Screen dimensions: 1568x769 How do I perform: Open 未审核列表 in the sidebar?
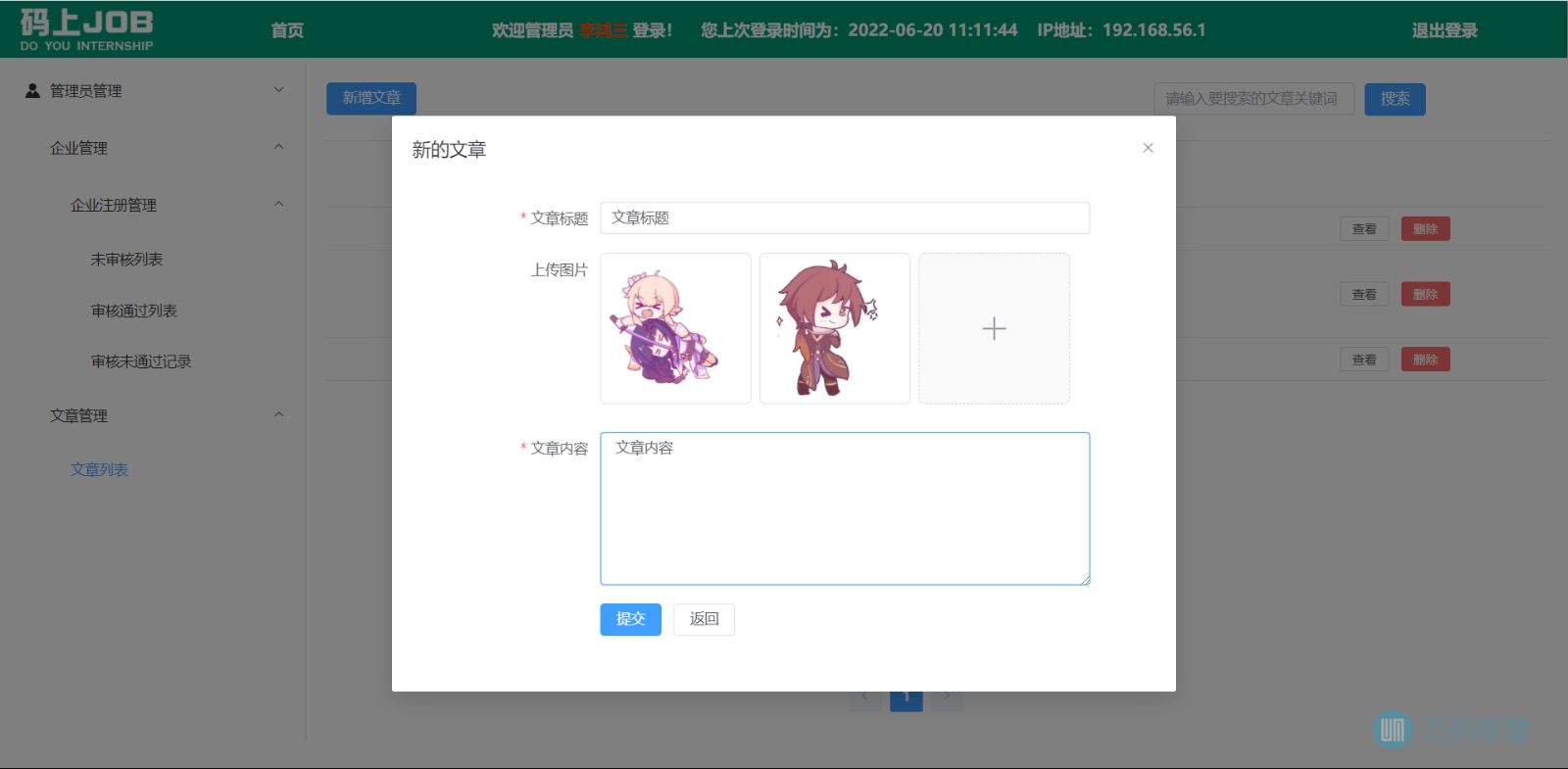[x=126, y=260]
